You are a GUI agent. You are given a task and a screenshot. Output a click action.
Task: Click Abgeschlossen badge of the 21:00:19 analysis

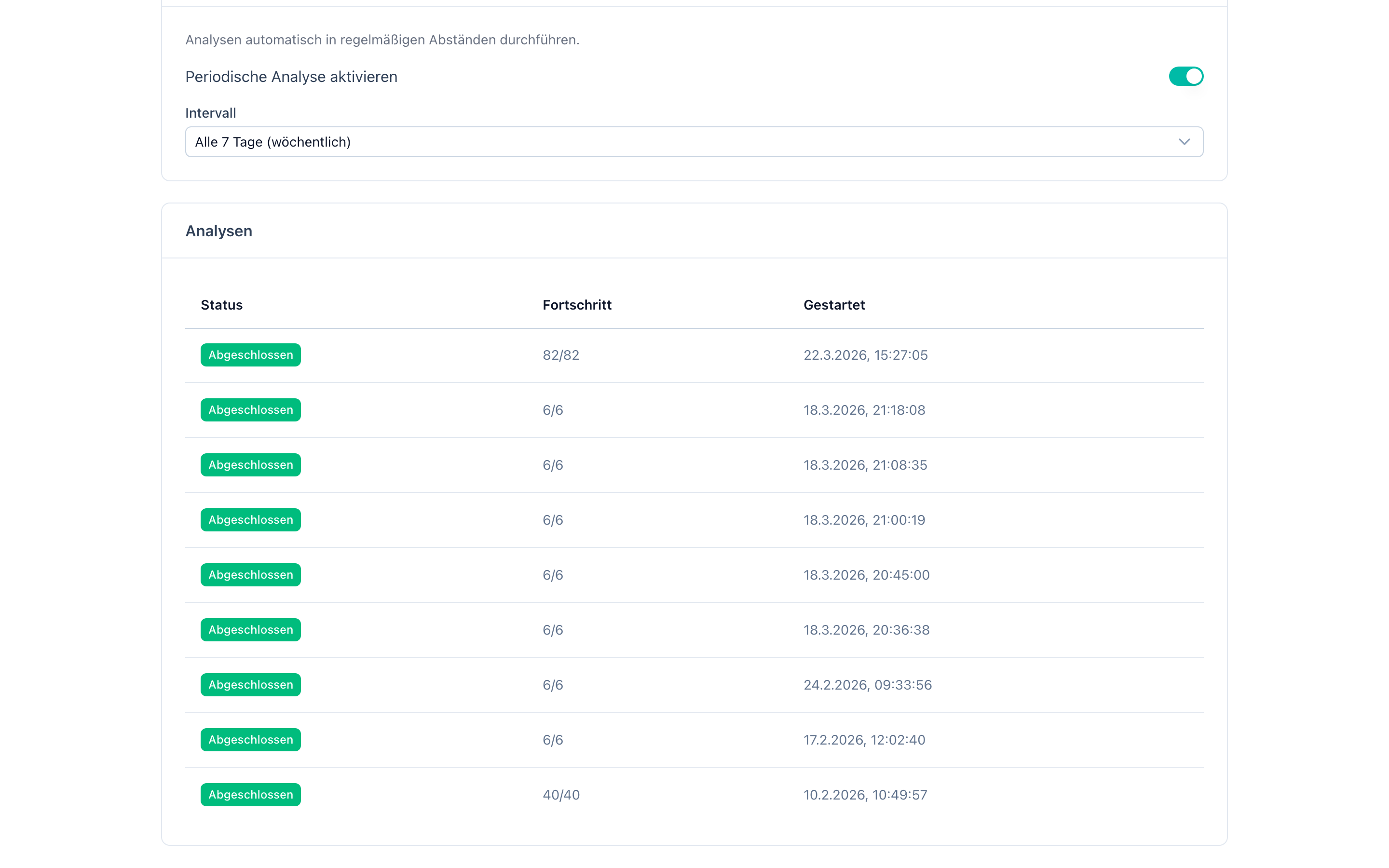pyautogui.click(x=250, y=519)
